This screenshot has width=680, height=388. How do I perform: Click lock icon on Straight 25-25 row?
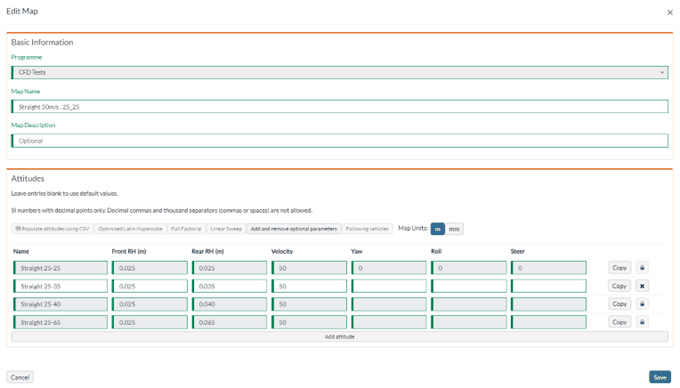pos(642,268)
